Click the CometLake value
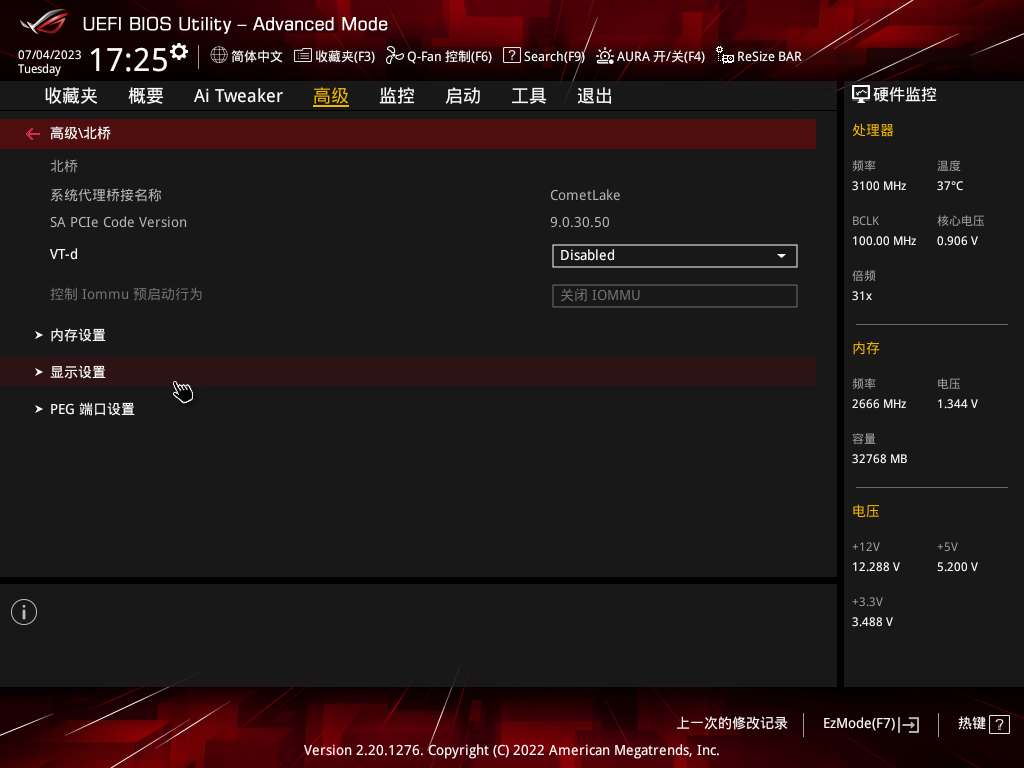The image size is (1024, 768). click(x=585, y=195)
